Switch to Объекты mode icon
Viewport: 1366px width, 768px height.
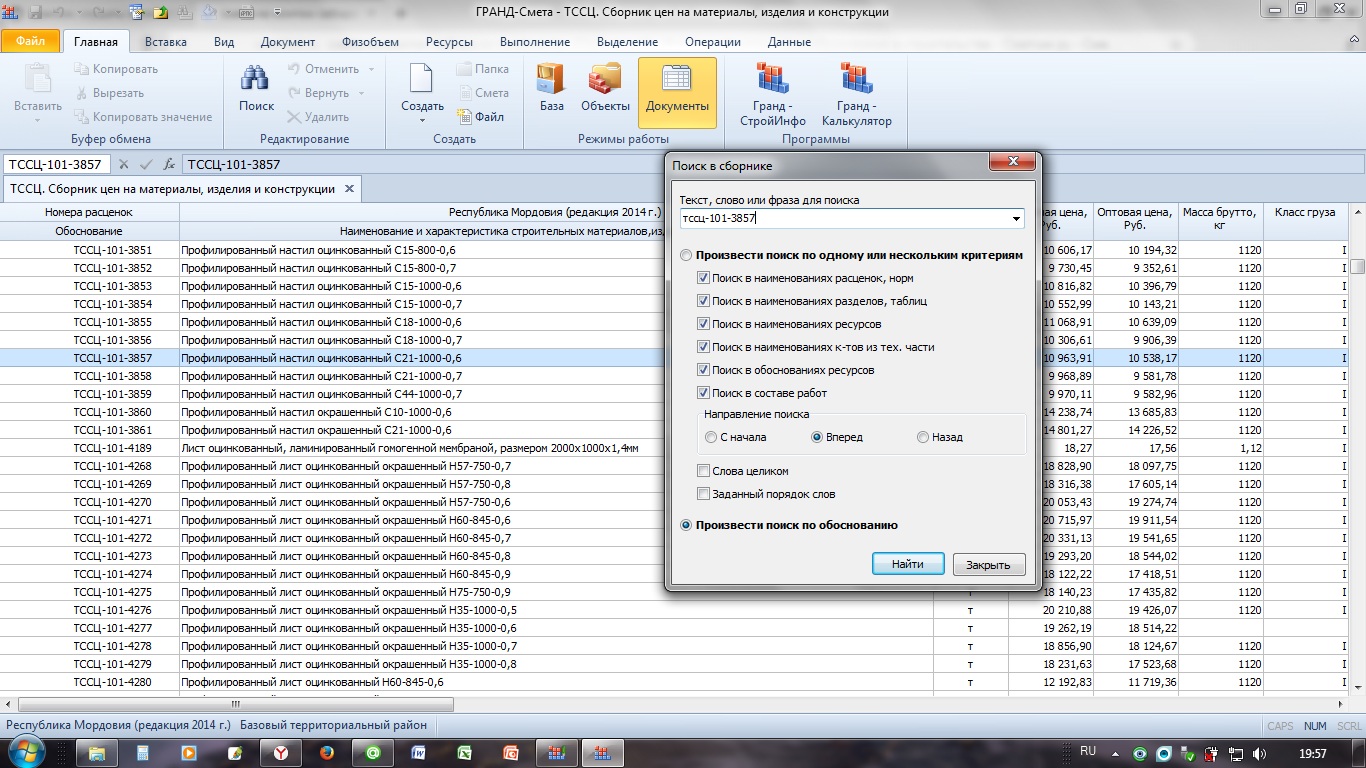click(605, 80)
